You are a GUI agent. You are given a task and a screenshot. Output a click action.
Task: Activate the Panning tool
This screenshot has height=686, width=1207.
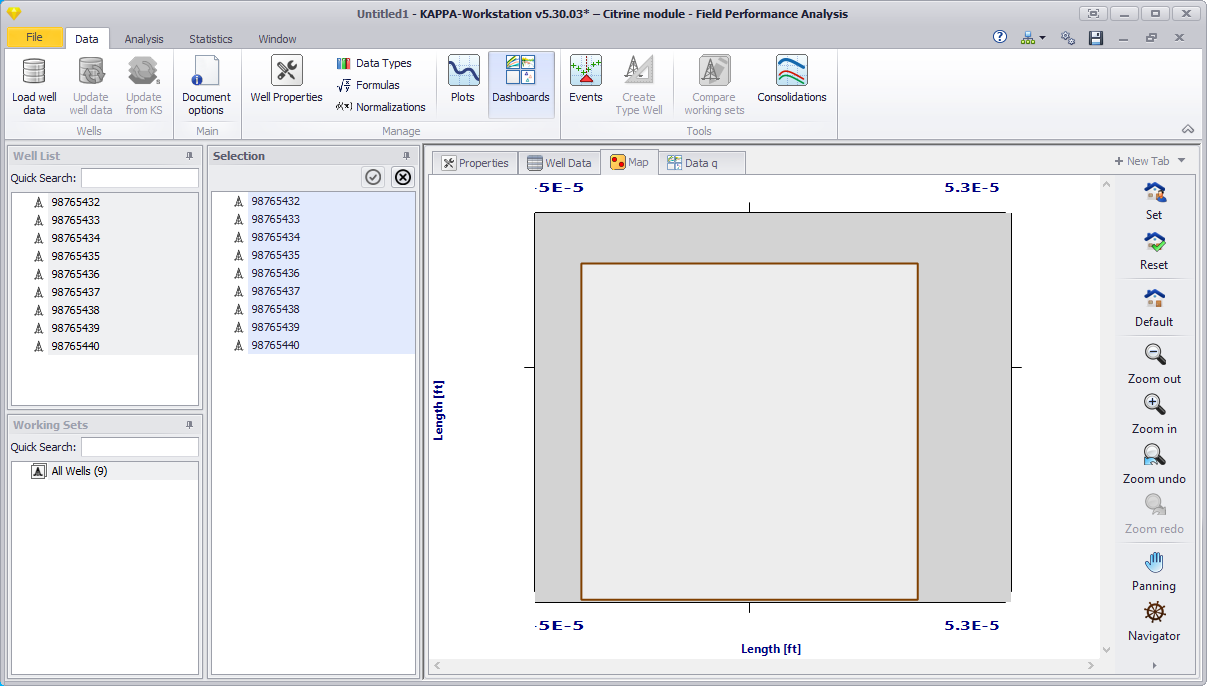1154,572
